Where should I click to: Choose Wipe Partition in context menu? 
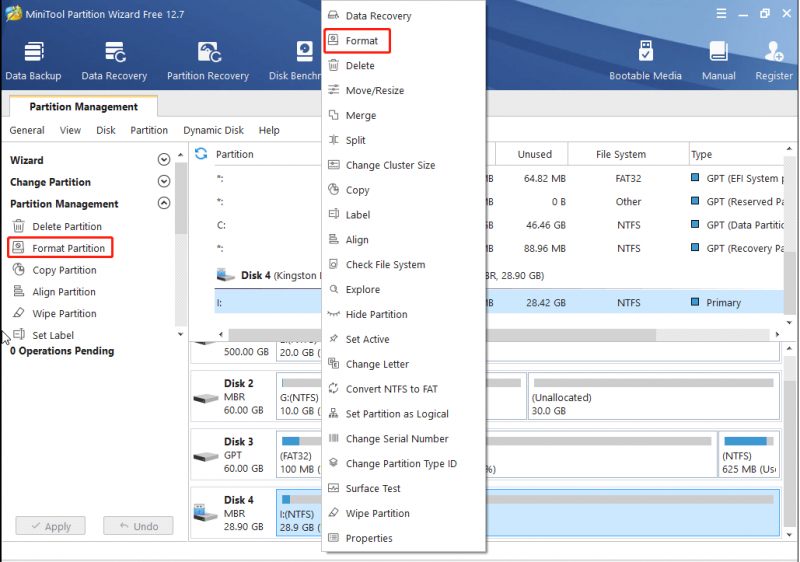point(403,514)
